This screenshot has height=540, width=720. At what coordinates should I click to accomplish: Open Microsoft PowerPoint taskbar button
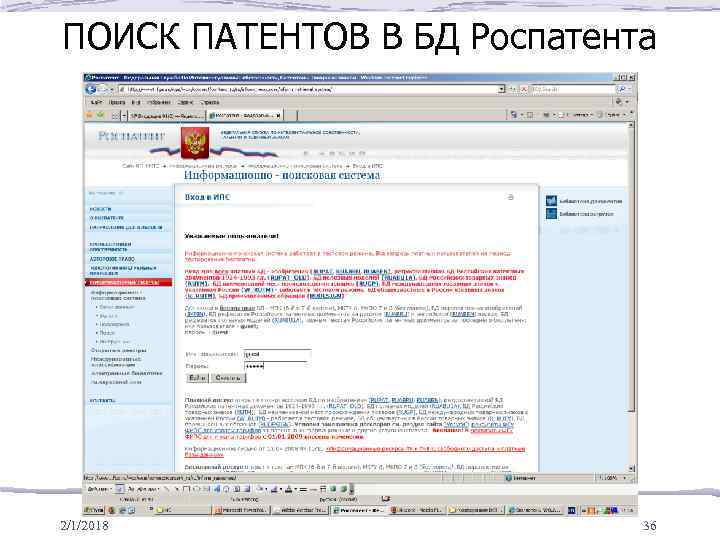[x=241, y=510]
